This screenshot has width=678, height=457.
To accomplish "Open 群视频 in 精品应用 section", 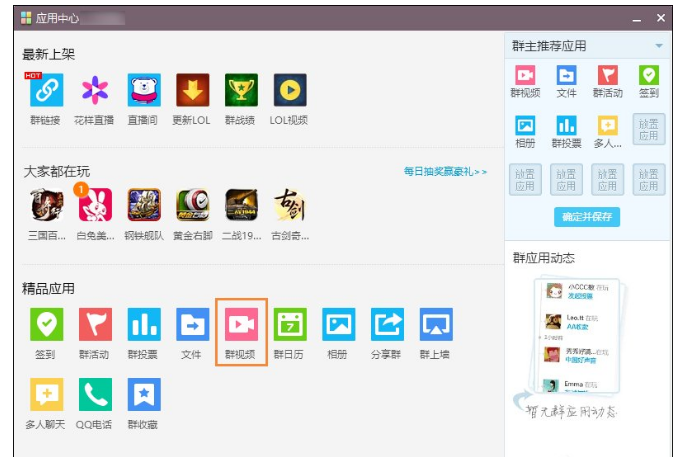I will [x=241, y=324].
